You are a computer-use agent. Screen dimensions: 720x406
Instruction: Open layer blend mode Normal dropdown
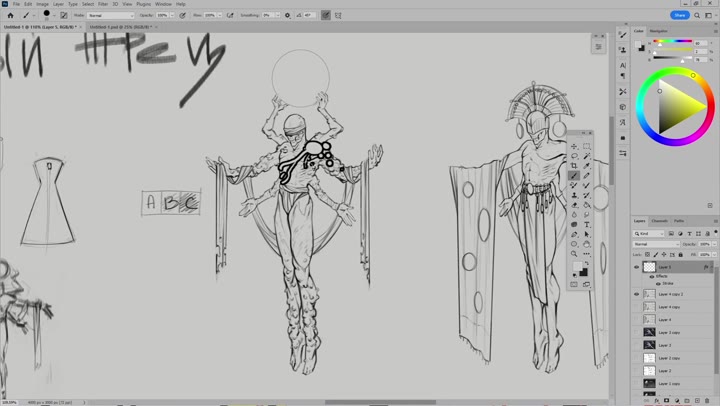click(656, 244)
